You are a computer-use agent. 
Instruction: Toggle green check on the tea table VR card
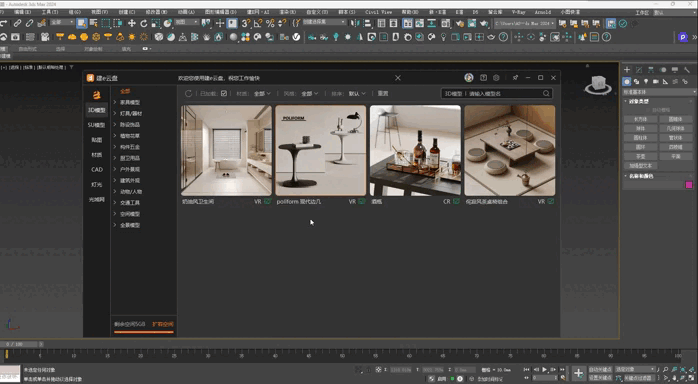551,202
